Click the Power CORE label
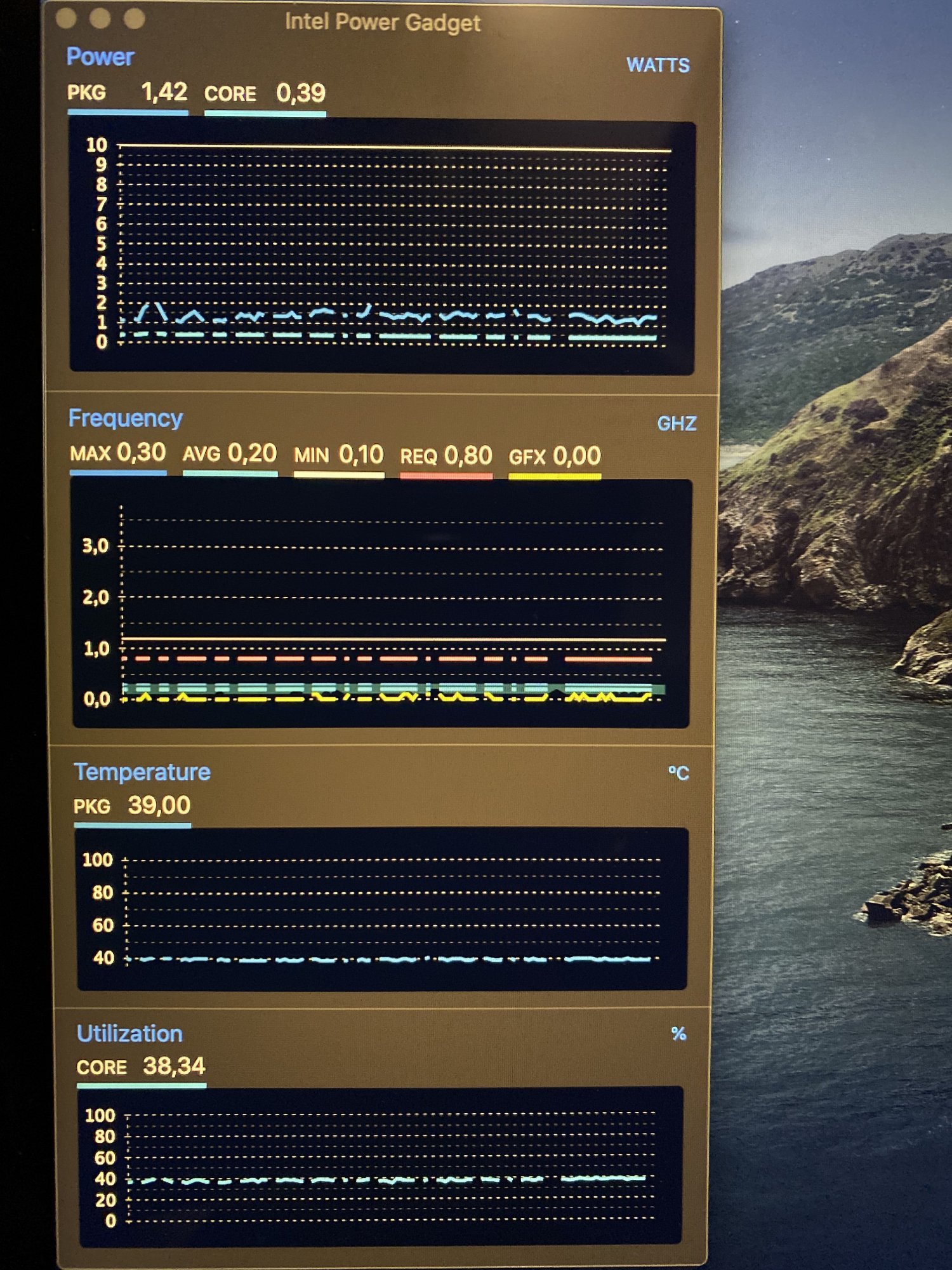Viewport: 952px width, 1270px height. [230, 94]
